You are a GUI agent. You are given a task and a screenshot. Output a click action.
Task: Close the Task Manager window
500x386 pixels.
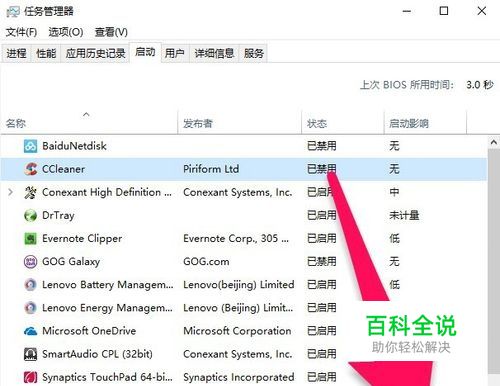tap(482, 11)
